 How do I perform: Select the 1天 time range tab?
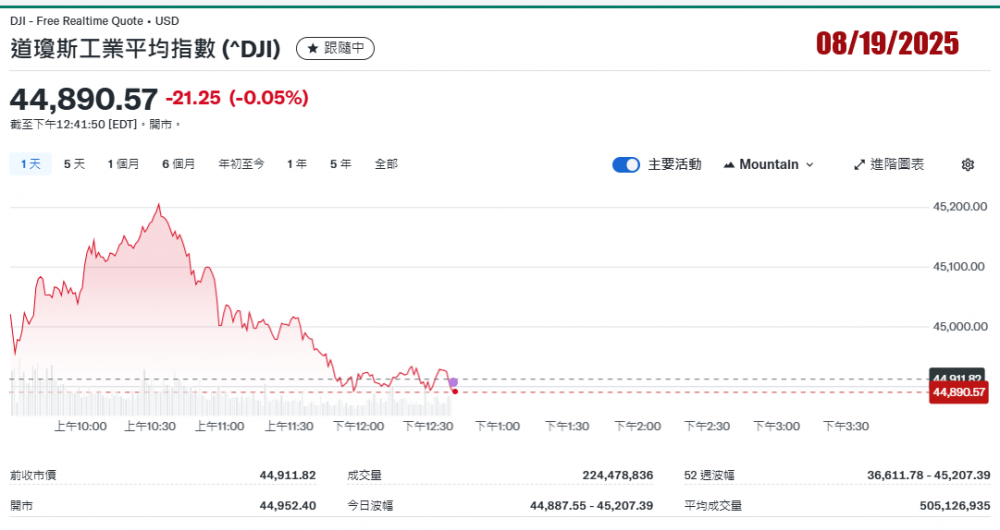pyautogui.click(x=30, y=164)
